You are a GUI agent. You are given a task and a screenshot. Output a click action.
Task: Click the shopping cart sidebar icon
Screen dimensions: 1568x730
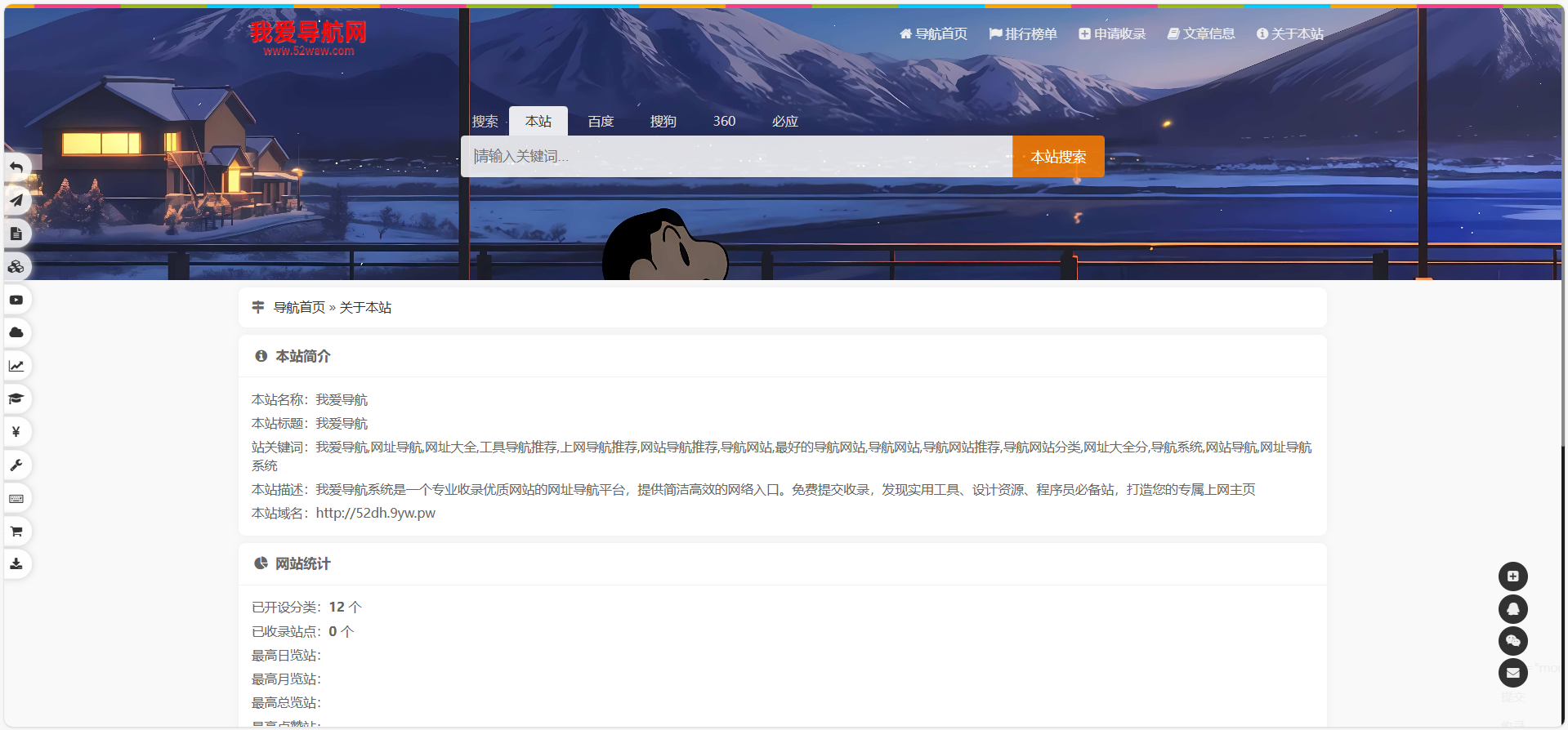(x=16, y=532)
